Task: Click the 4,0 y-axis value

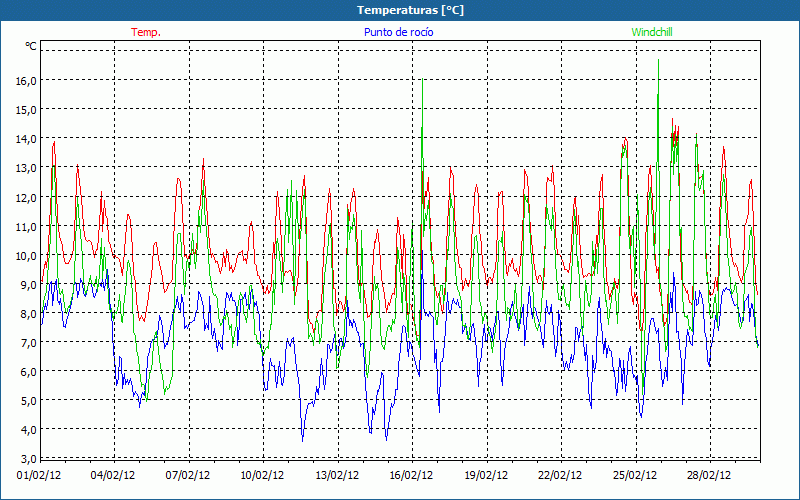Action: [x=29, y=430]
